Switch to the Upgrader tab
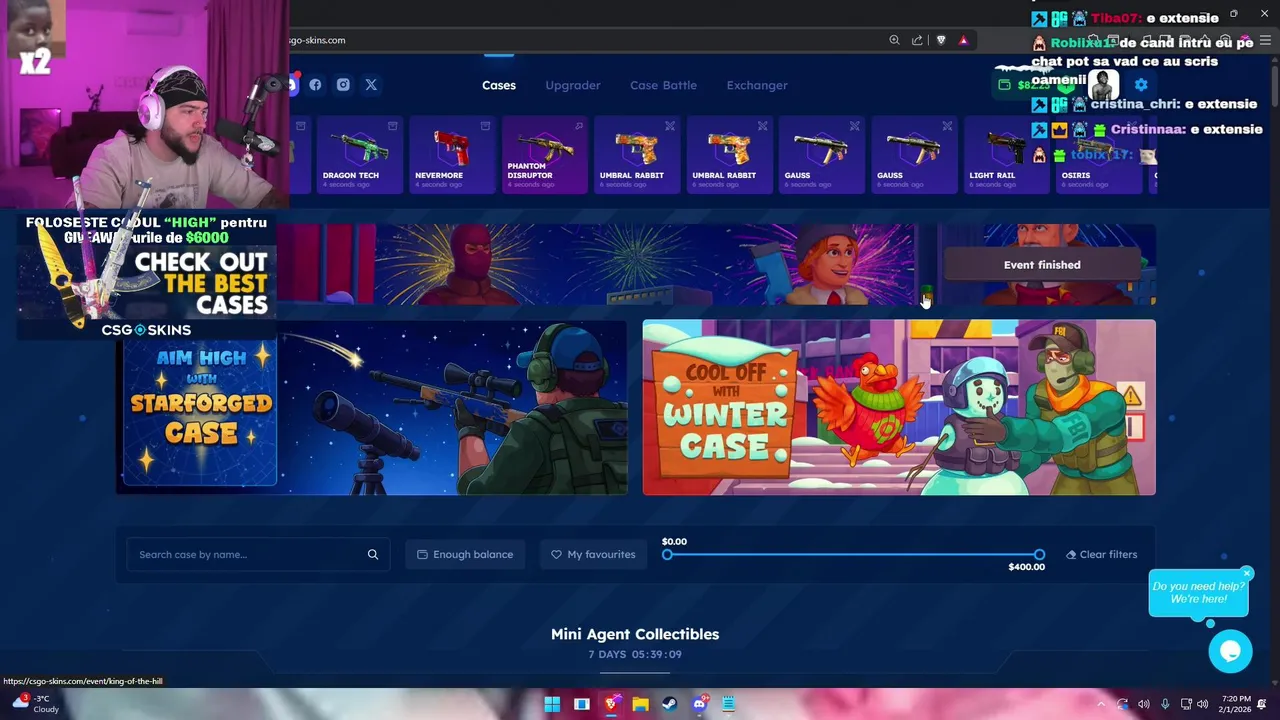The width and height of the screenshot is (1280, 720). click(x=573, y=85)
